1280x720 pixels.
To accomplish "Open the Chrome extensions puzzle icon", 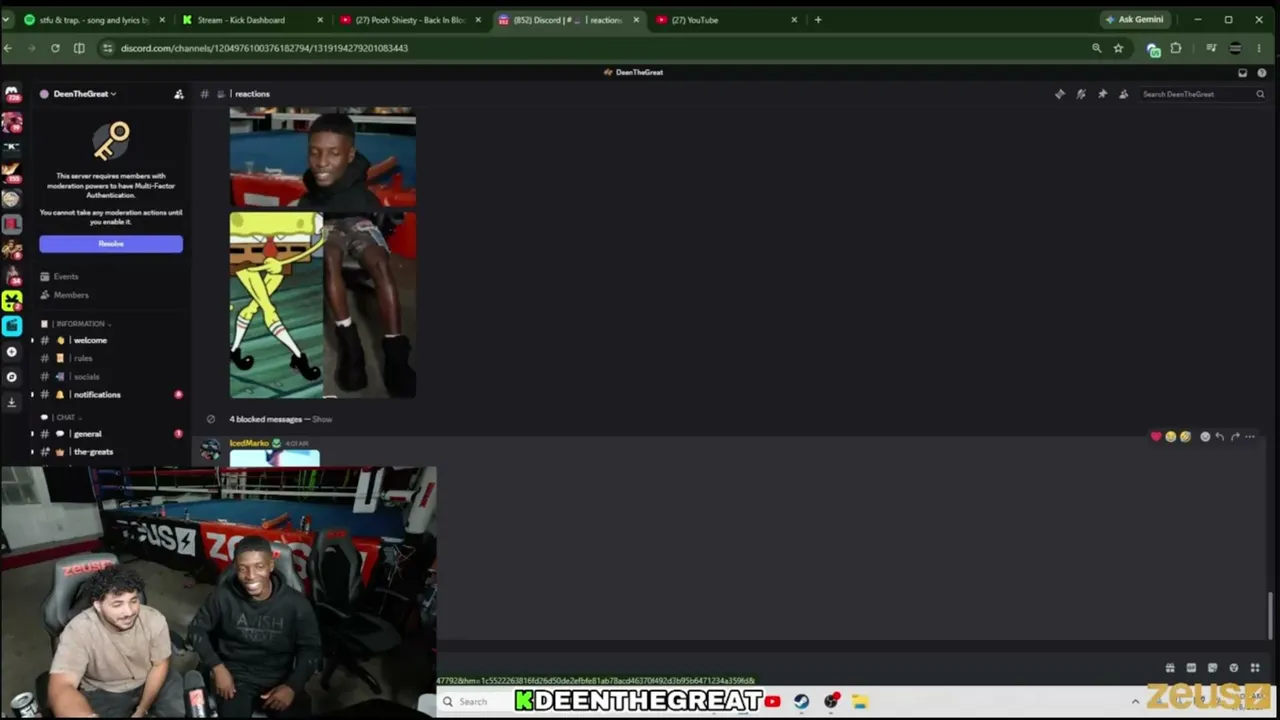I will [1176, 48].
